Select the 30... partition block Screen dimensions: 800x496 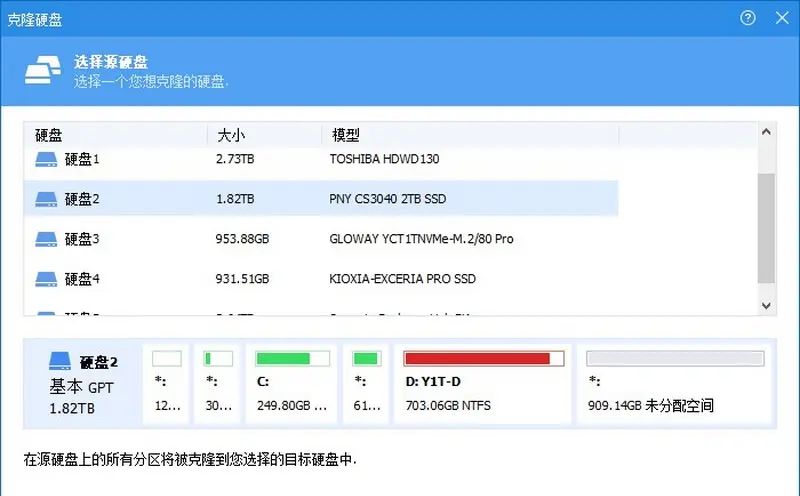(217, 384)
